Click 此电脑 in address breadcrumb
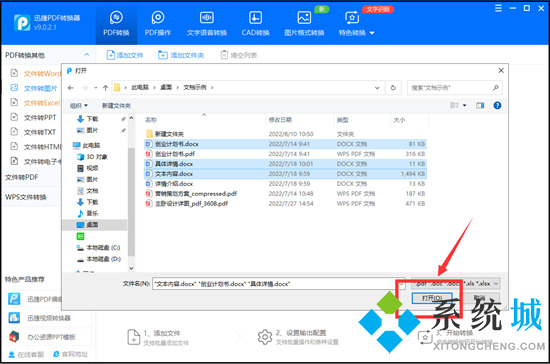This screenshot has width=550, height=364. tap(140, 87)
